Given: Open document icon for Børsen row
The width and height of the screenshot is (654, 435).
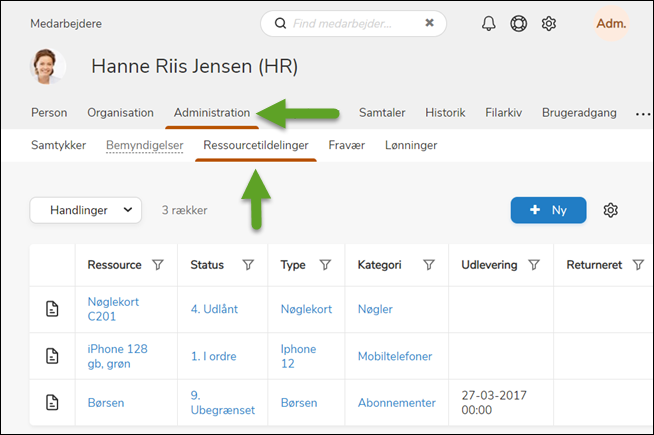Looking at the screenshot, I should point(52,403).
